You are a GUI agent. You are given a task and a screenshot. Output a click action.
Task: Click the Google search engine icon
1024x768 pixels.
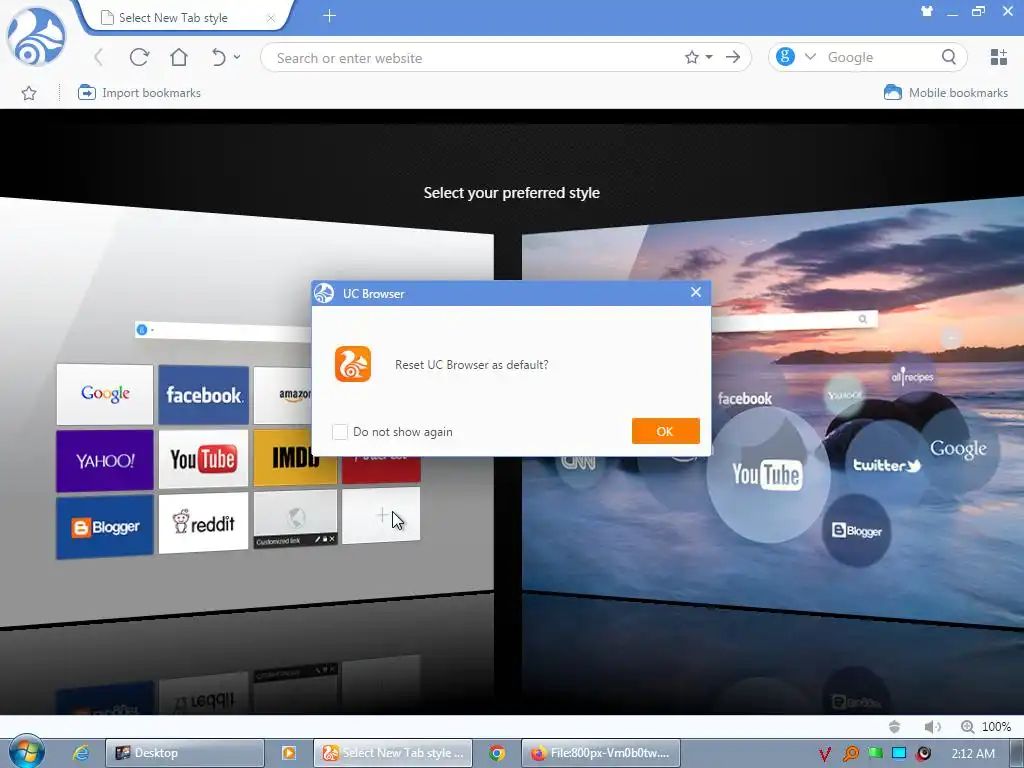[x=785, y=57]
